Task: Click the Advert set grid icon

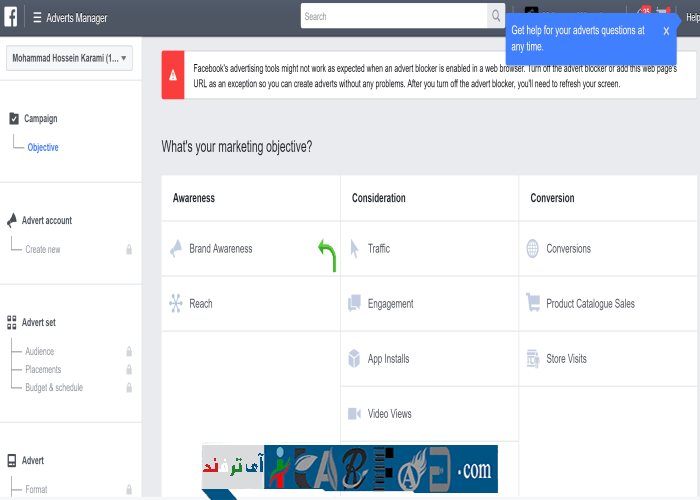Action: coord(12,322)
